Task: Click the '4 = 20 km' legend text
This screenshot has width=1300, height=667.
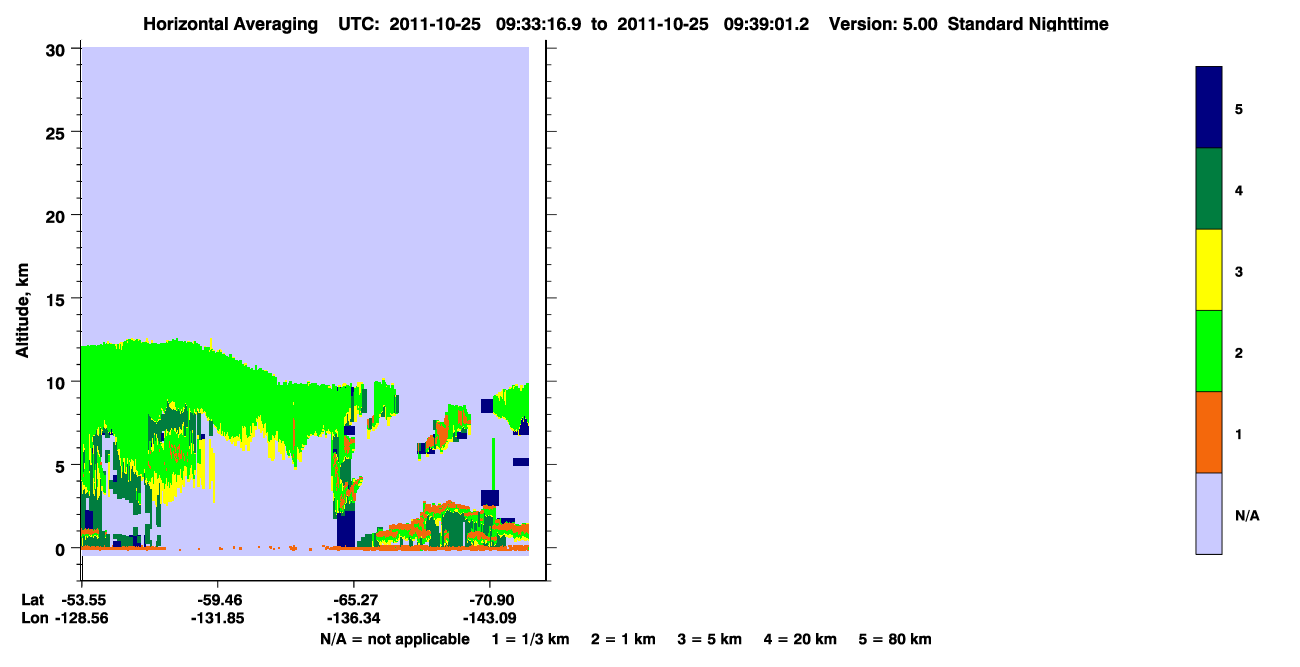Action: 798,639
